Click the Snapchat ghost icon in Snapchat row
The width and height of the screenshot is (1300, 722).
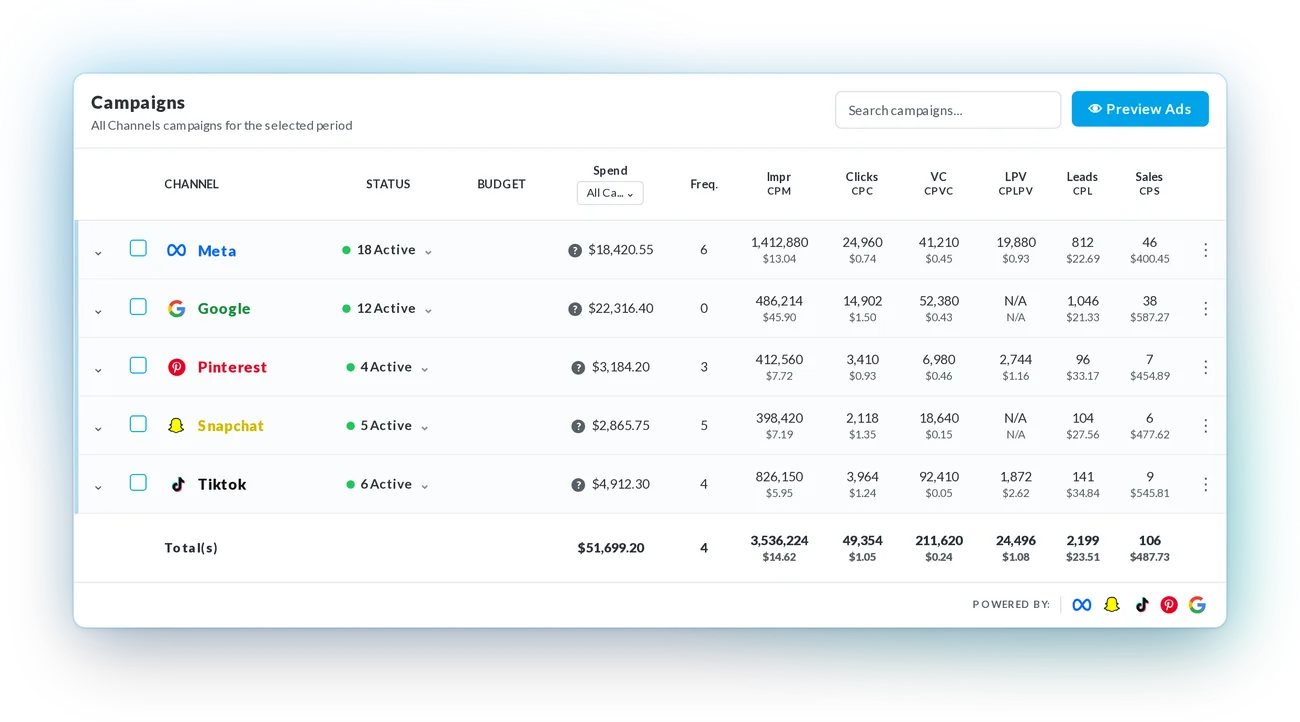coord(176,426)
